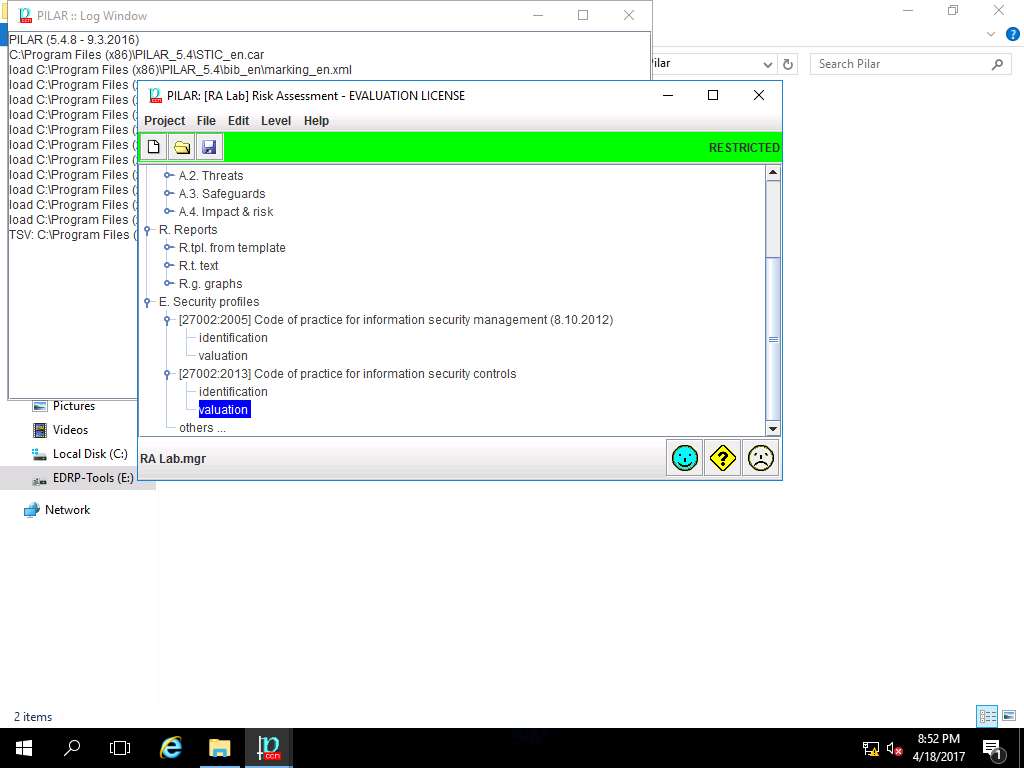Click the Explorer refresh button
This screenshot has width=1024, height=768.
point(788,64)
